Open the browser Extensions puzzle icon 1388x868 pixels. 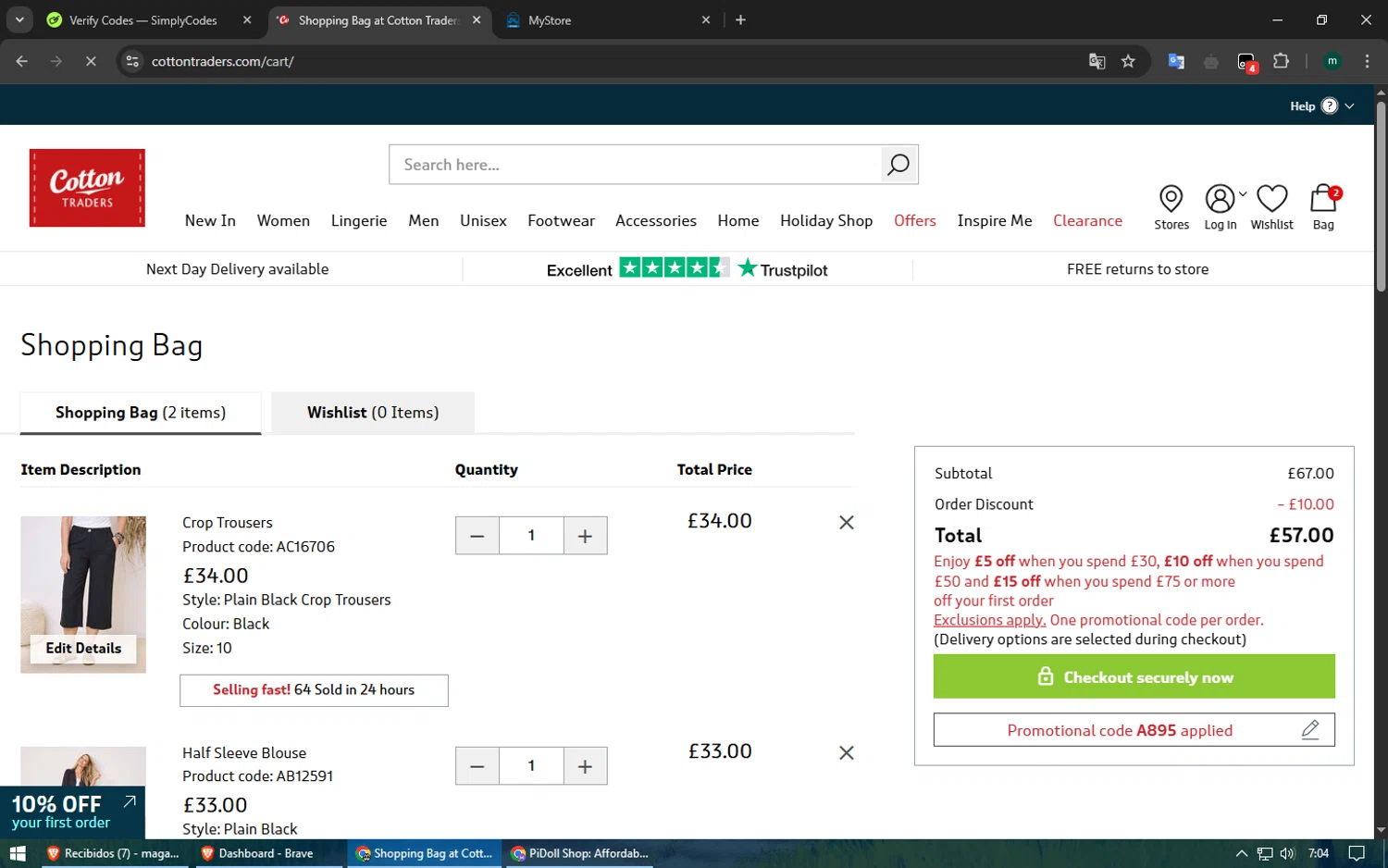[1281, 61]
